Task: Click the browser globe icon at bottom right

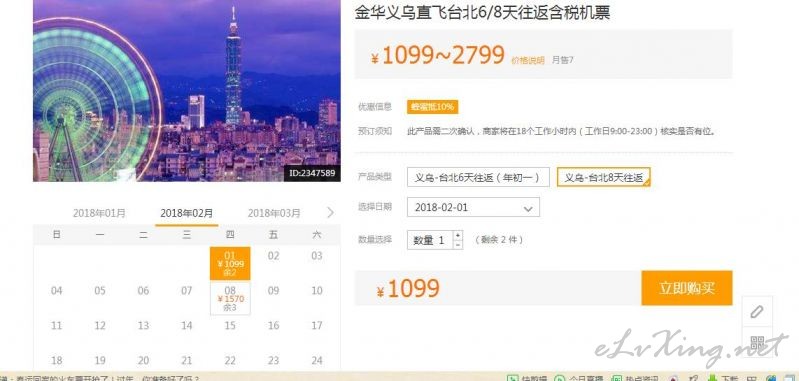Action: click(771, 378)
